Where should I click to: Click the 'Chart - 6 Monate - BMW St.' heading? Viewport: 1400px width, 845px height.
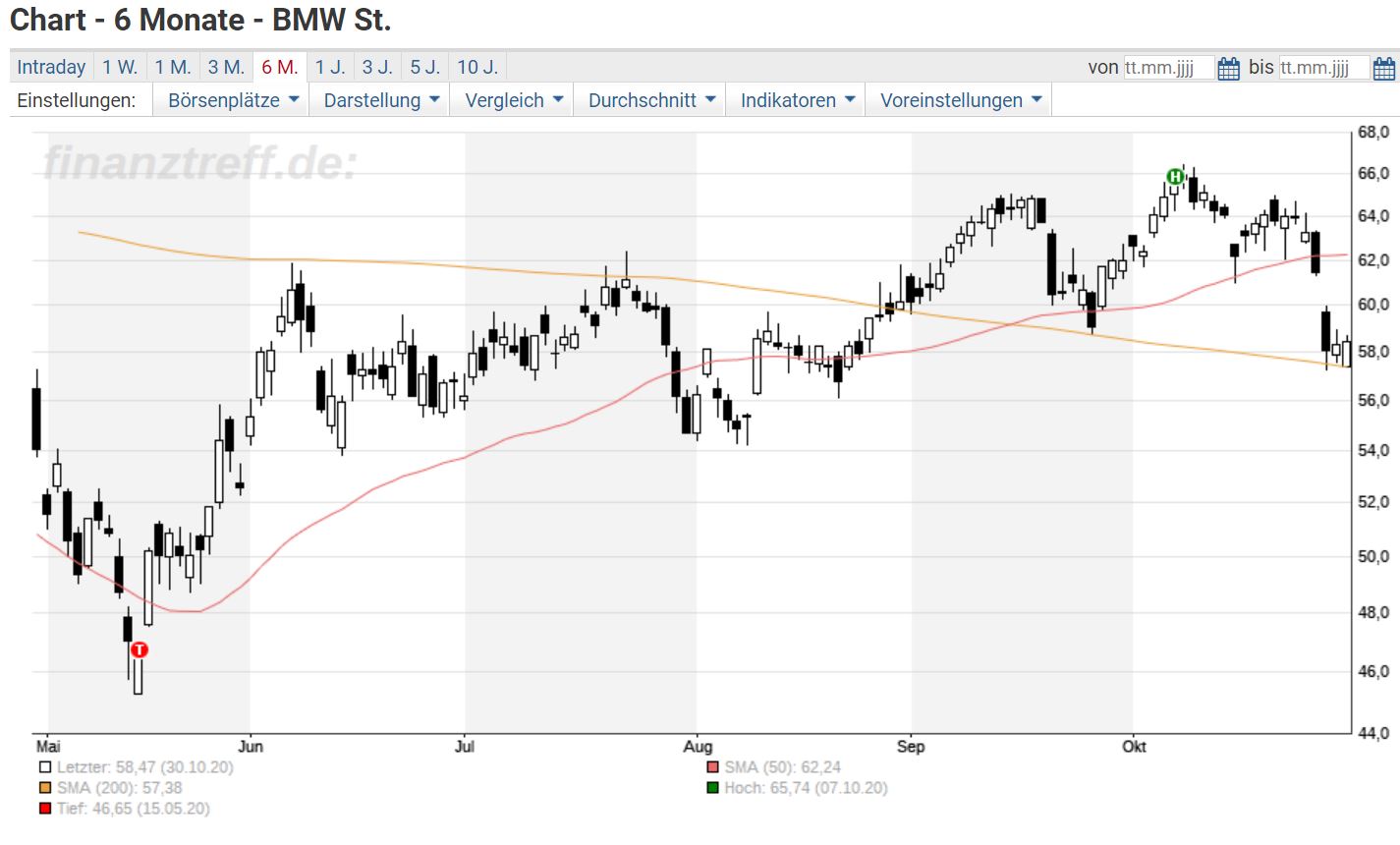click(x=200, y=20)
